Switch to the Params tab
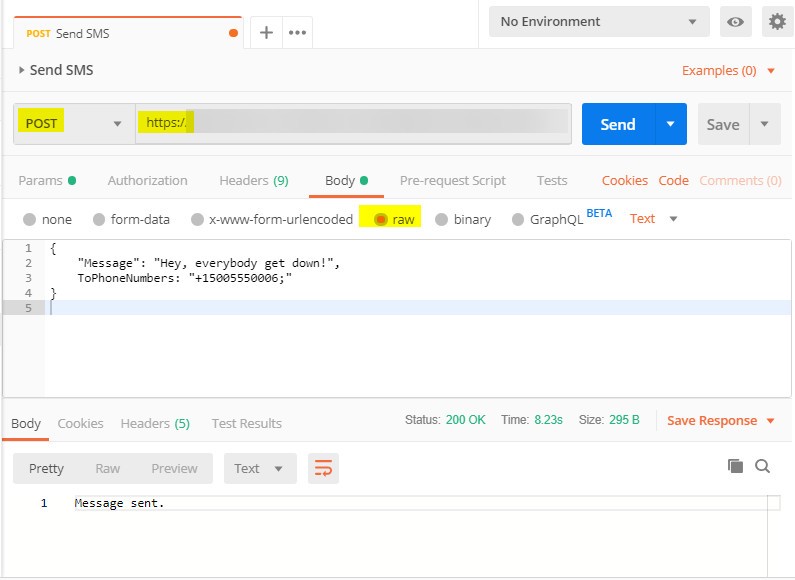Screen dimensions: 795x580 (47, 180)
